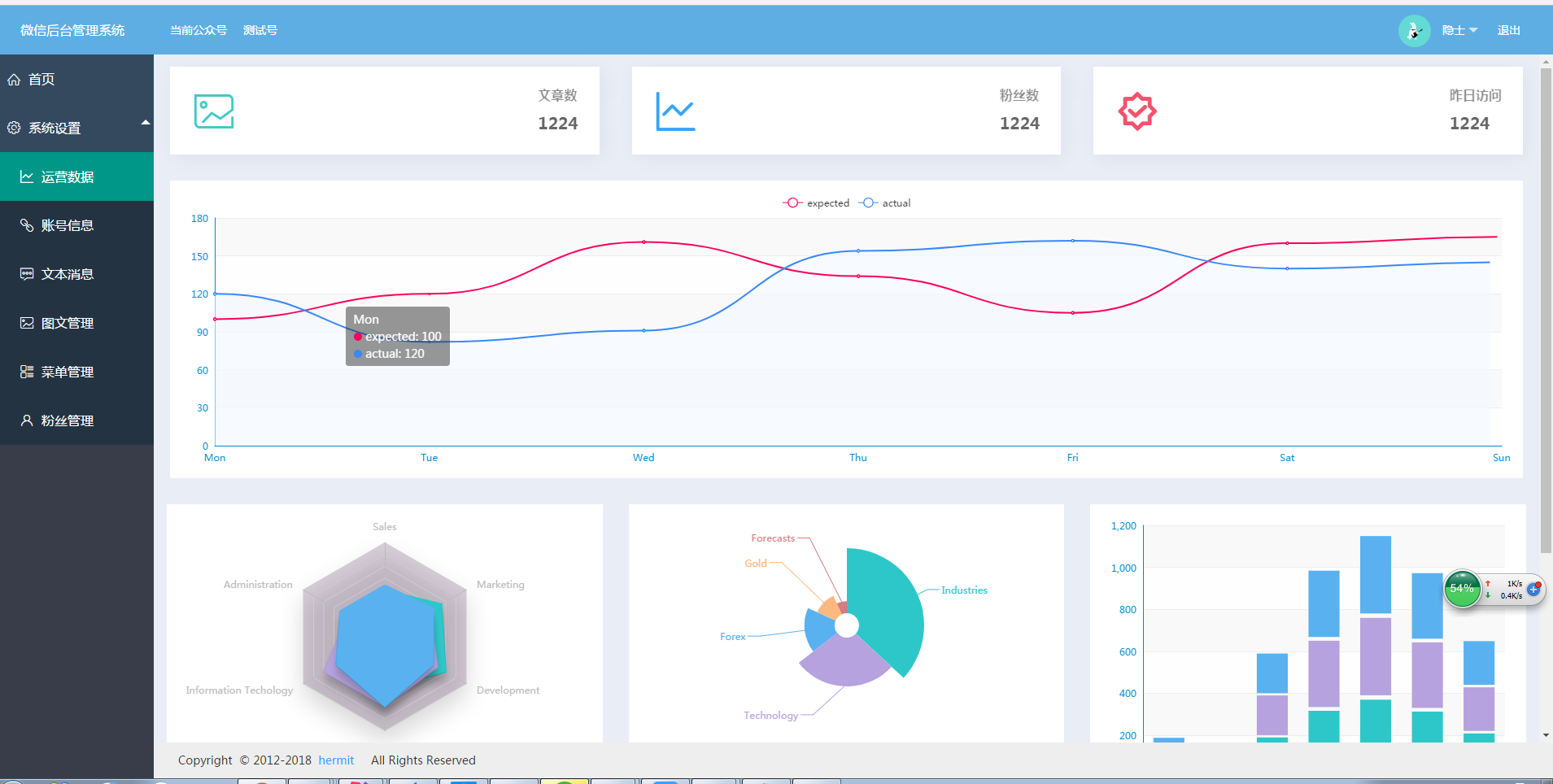Click the line chart icon on 粉丝数 card
The height and width of the screenshot is (784, 1553).
[x=675, y=111]
